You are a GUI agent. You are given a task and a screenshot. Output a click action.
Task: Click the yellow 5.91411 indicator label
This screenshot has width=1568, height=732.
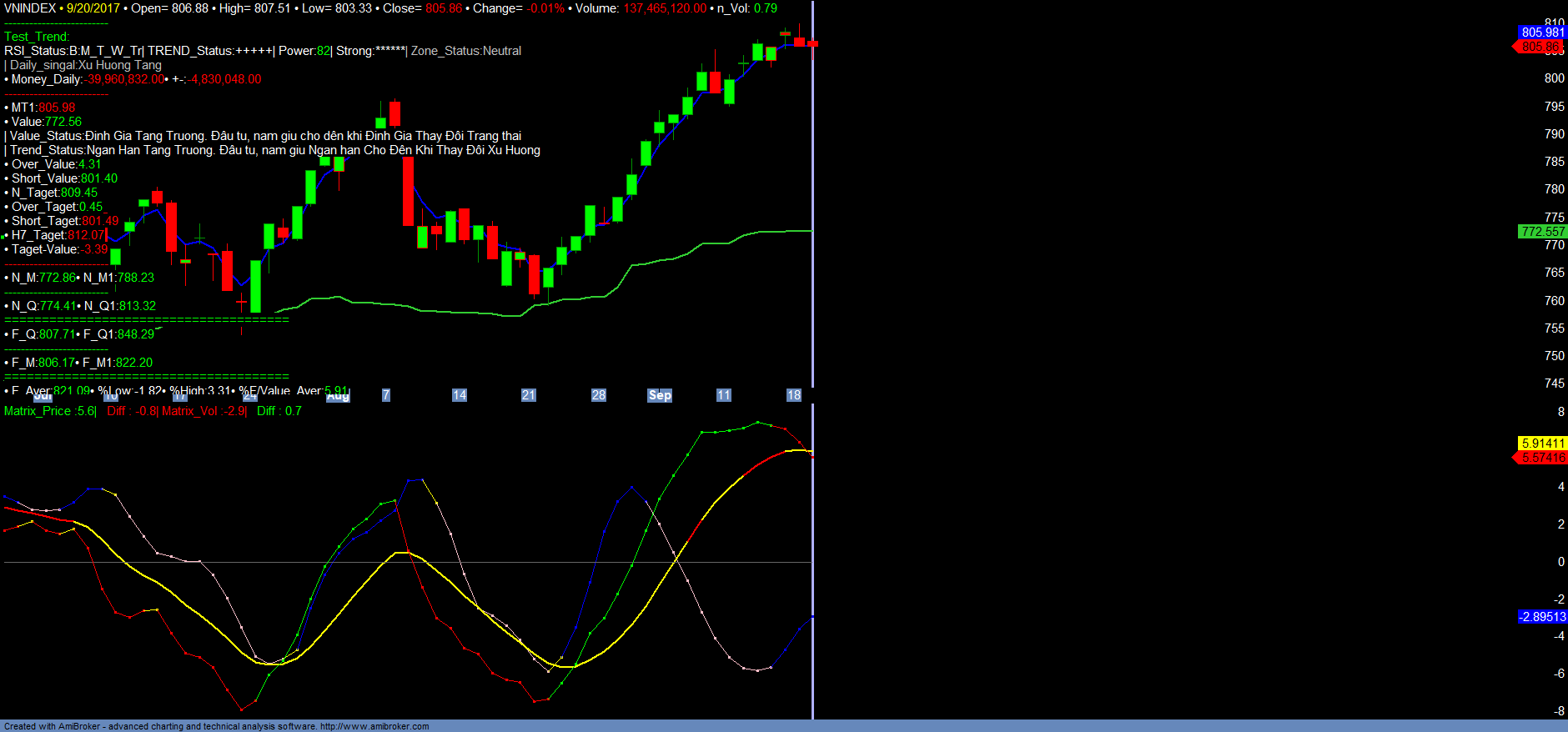click(1542, 444)
